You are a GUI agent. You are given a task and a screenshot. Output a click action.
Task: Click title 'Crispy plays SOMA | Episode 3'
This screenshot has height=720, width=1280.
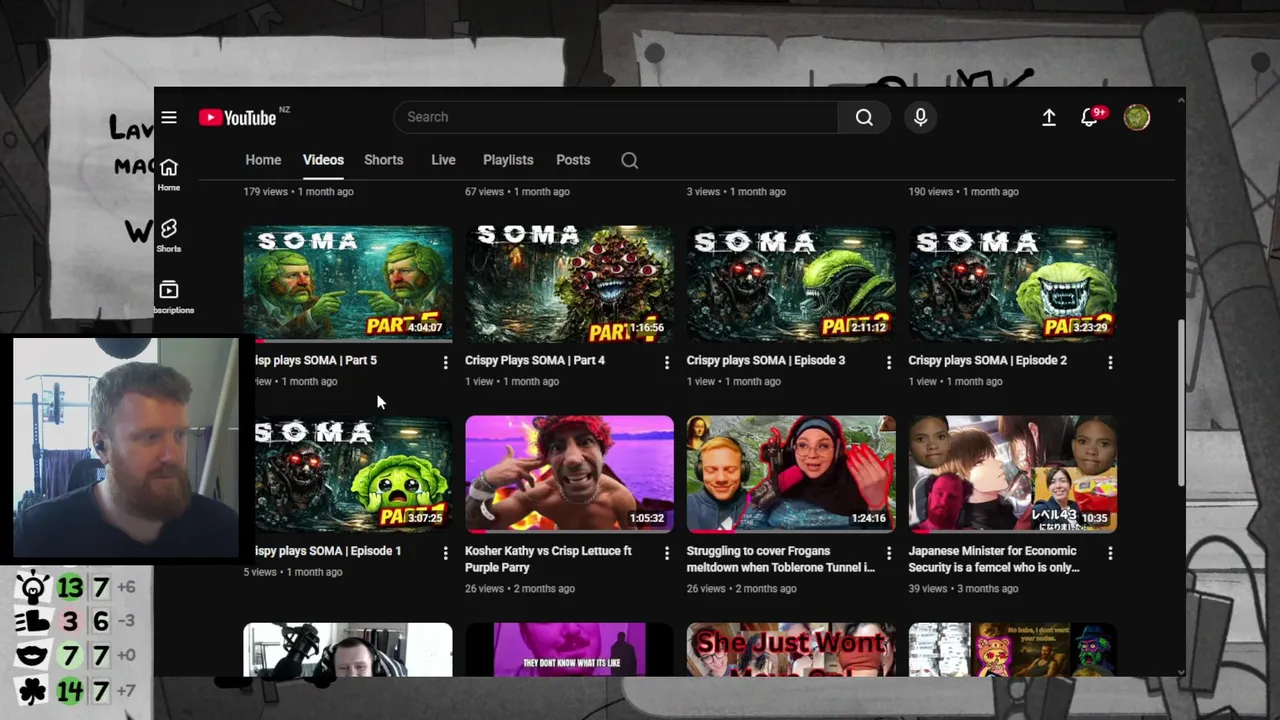(x=766, y=360)
